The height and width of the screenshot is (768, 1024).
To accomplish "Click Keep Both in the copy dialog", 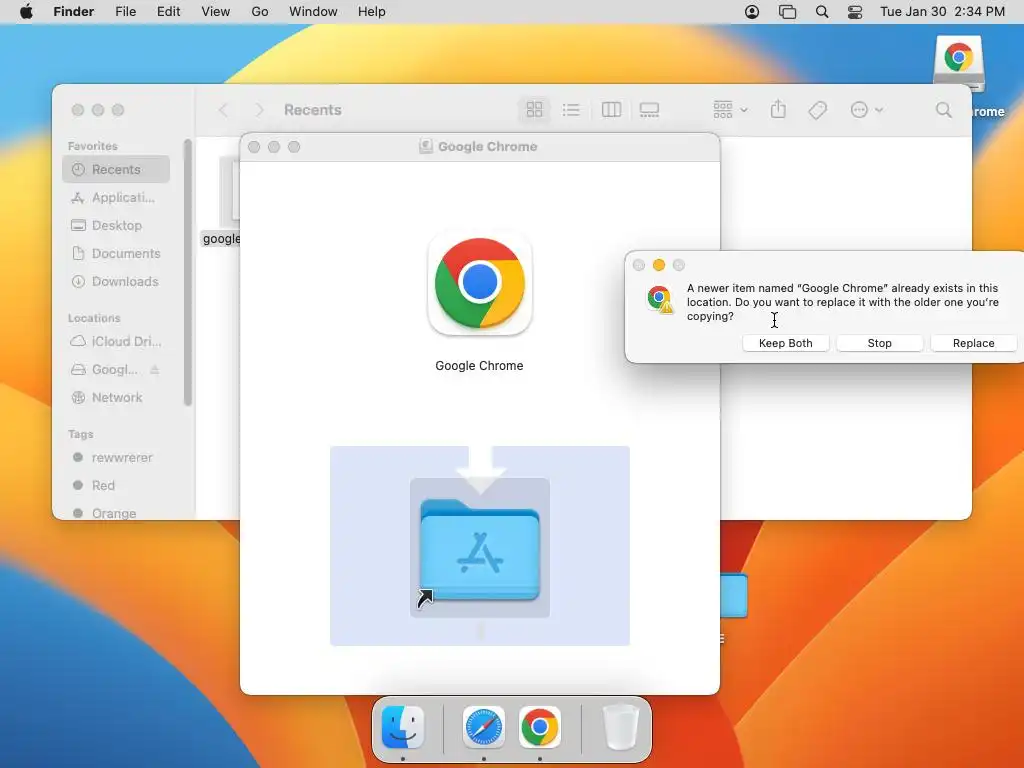I will [785, 343].
